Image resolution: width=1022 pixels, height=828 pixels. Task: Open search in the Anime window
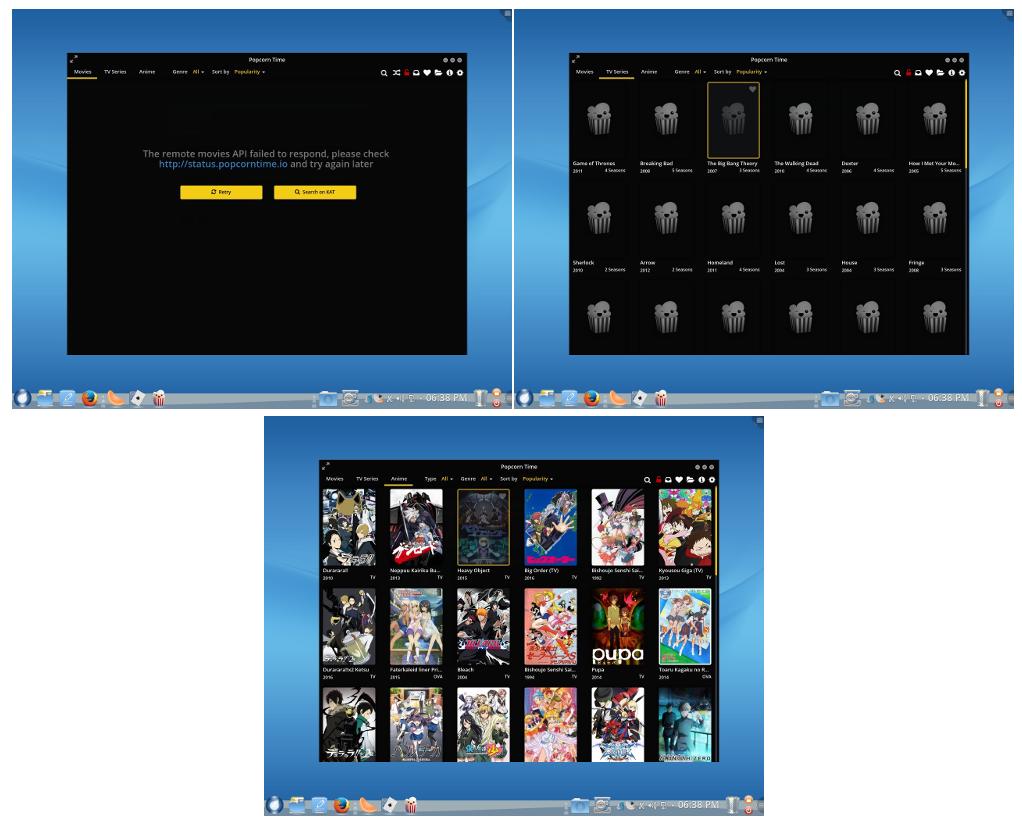click(x=647, y=480)
